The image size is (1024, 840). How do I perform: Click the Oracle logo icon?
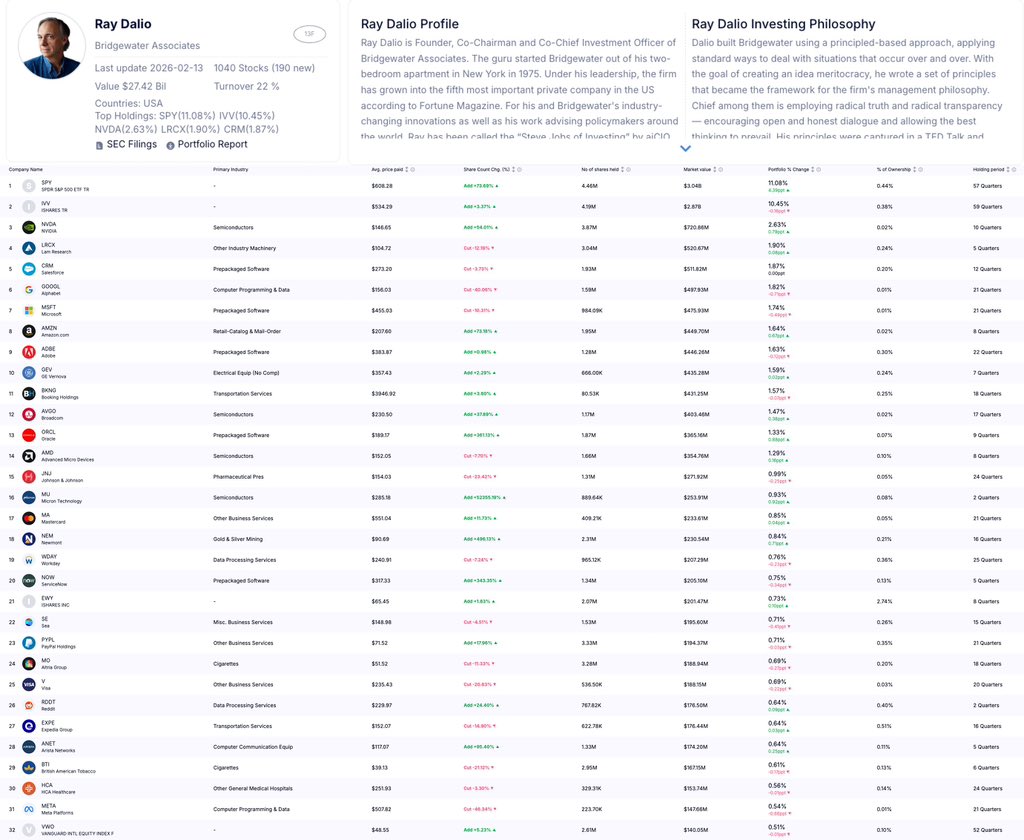[x=29, y=435]
